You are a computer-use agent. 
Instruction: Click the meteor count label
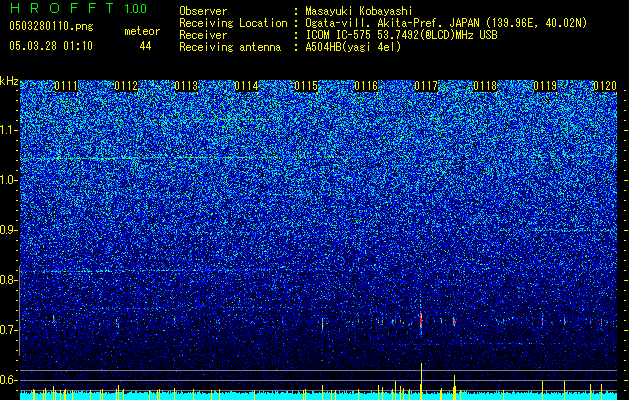(142, 31)
